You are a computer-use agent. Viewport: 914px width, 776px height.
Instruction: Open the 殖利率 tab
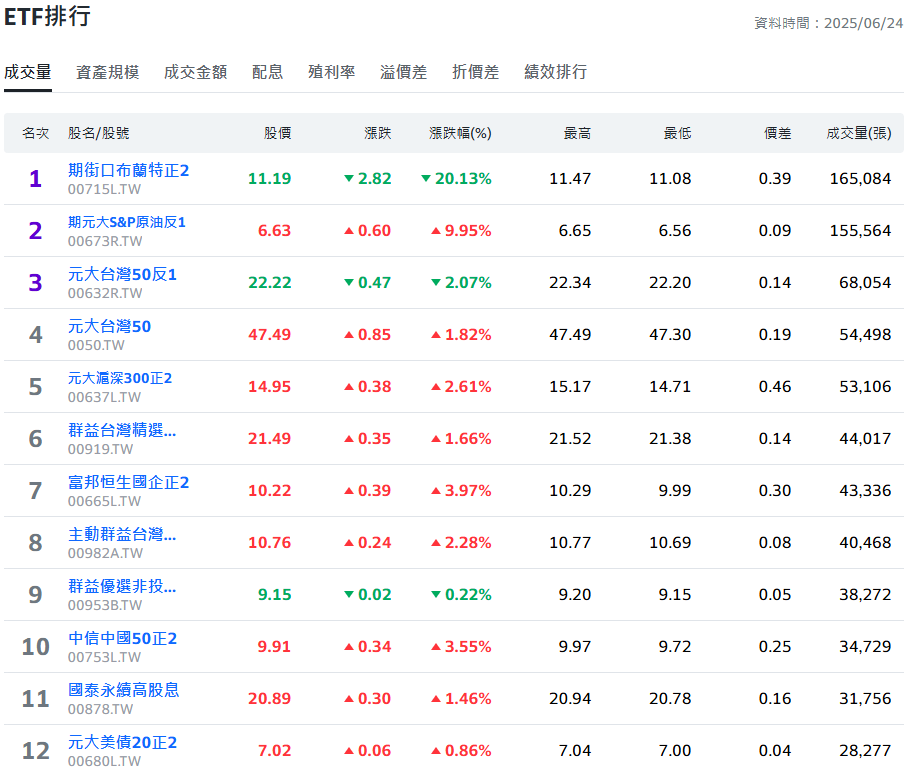[x=332, y=72]
